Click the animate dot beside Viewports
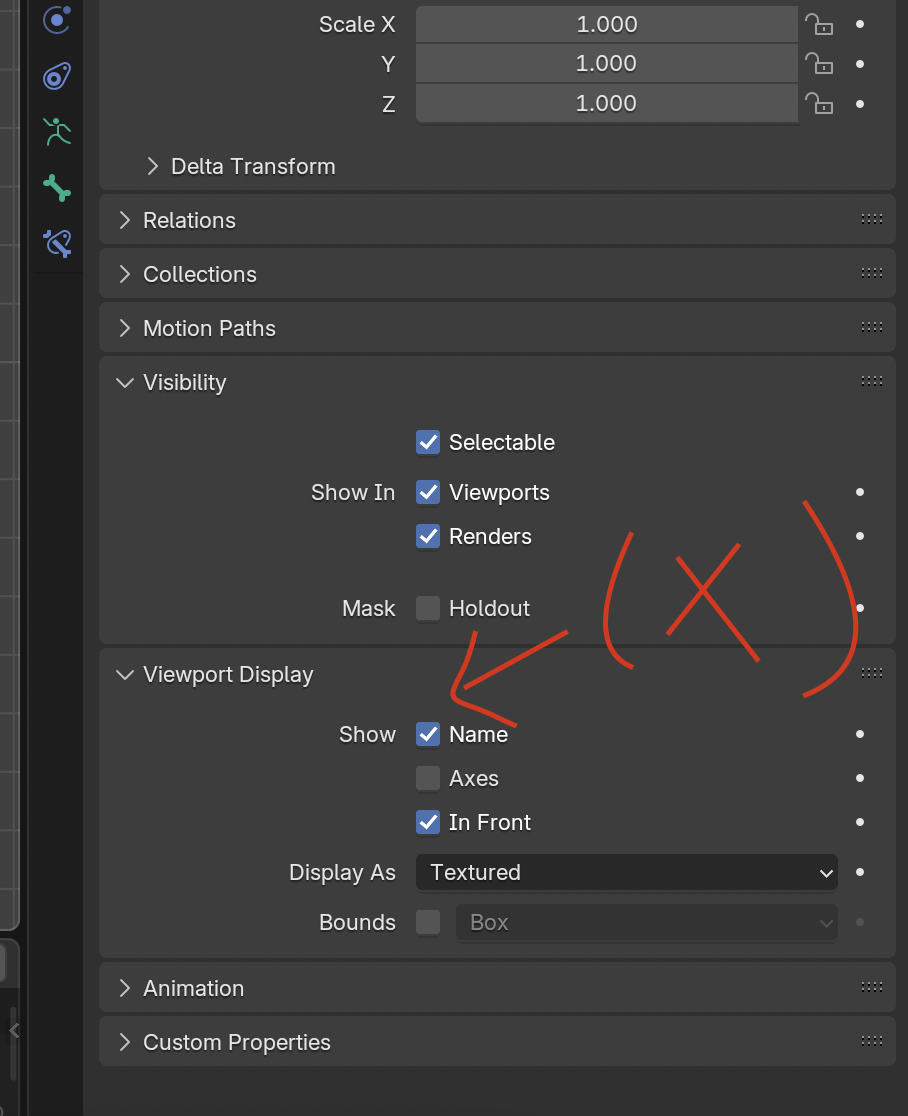This screenshot has height=1116, width=908. point(860,492)
